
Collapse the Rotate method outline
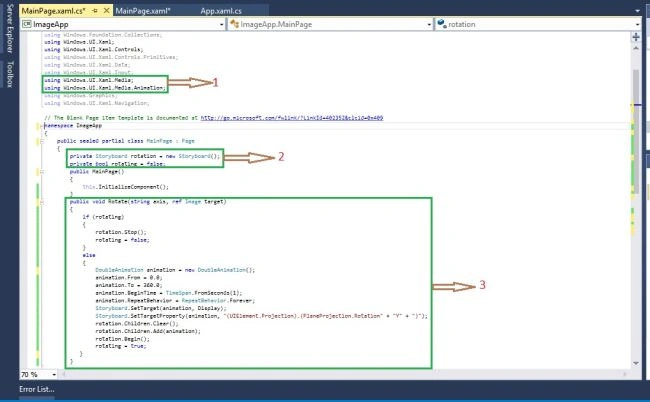42,202
